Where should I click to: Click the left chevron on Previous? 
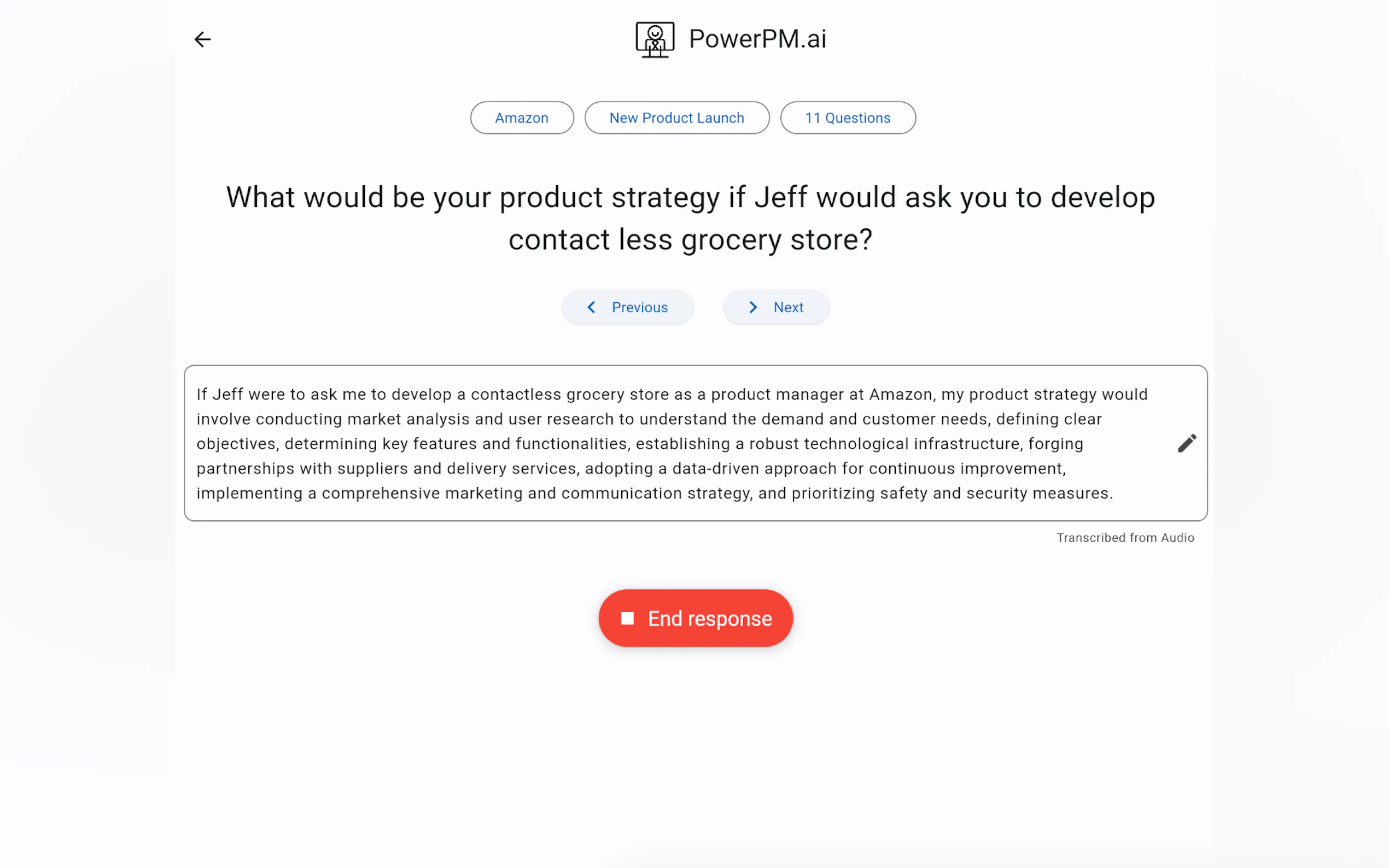[591, 307]
